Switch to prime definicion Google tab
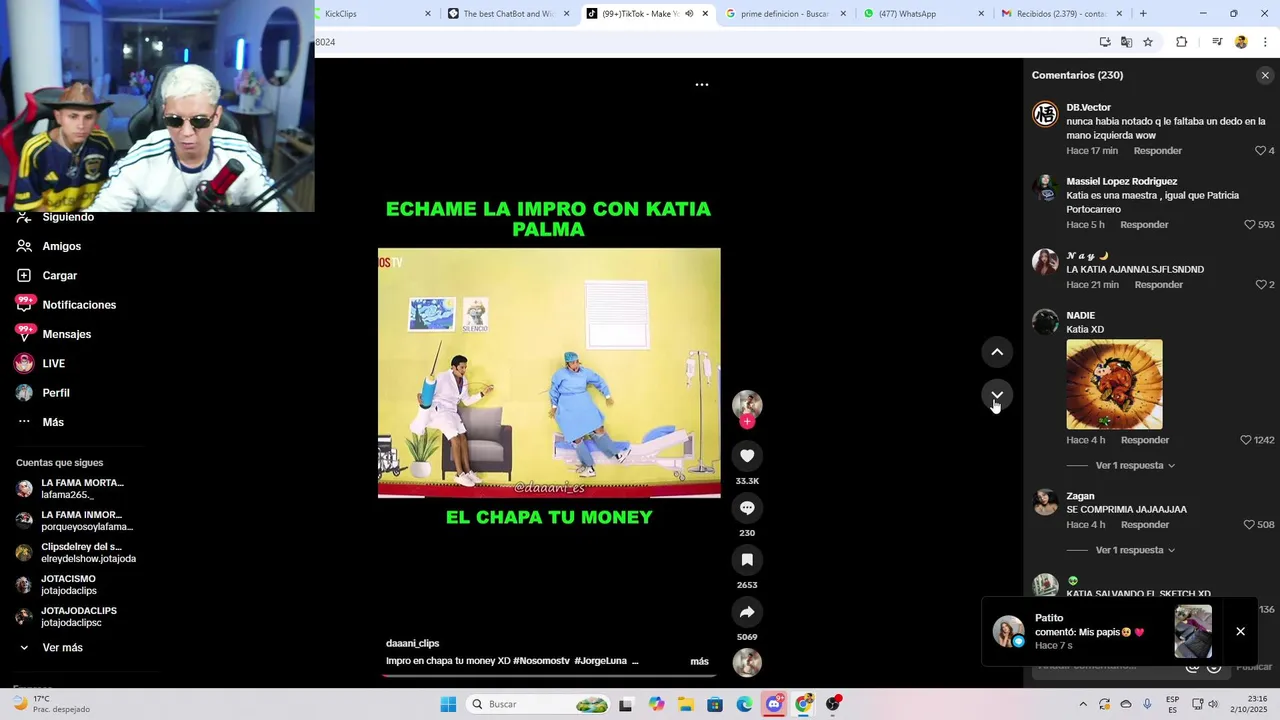 (x=780, y=14)
